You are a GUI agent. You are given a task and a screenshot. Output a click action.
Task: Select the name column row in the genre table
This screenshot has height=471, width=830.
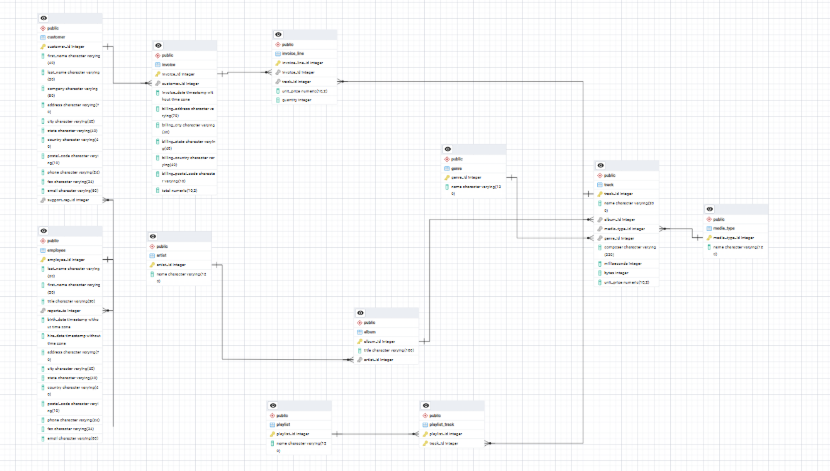[474, 190]
